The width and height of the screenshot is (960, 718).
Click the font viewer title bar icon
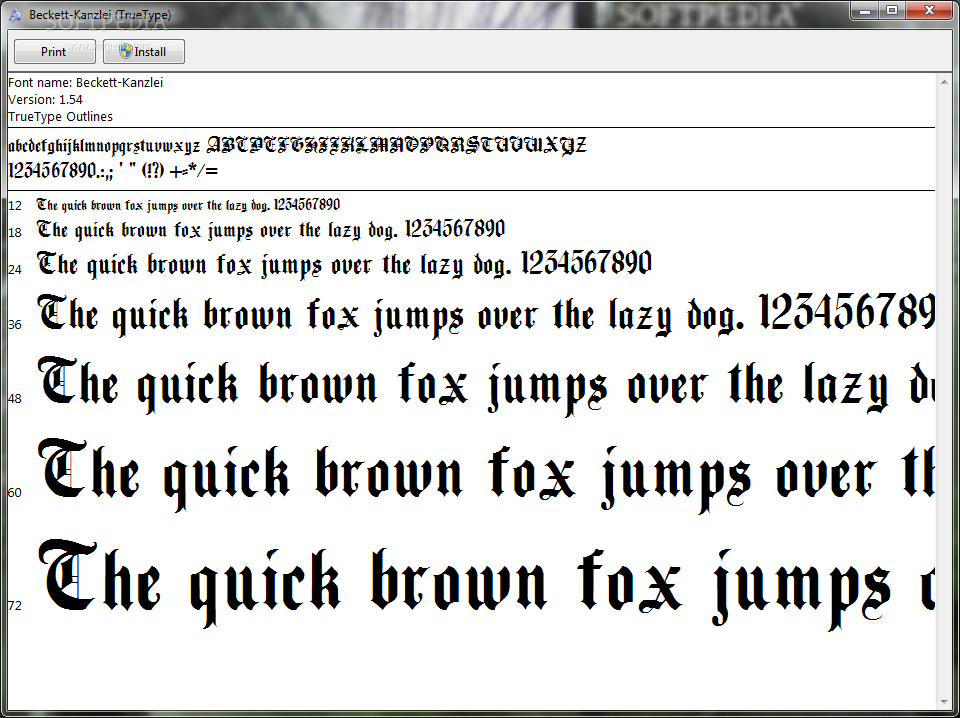coord(16,15)
